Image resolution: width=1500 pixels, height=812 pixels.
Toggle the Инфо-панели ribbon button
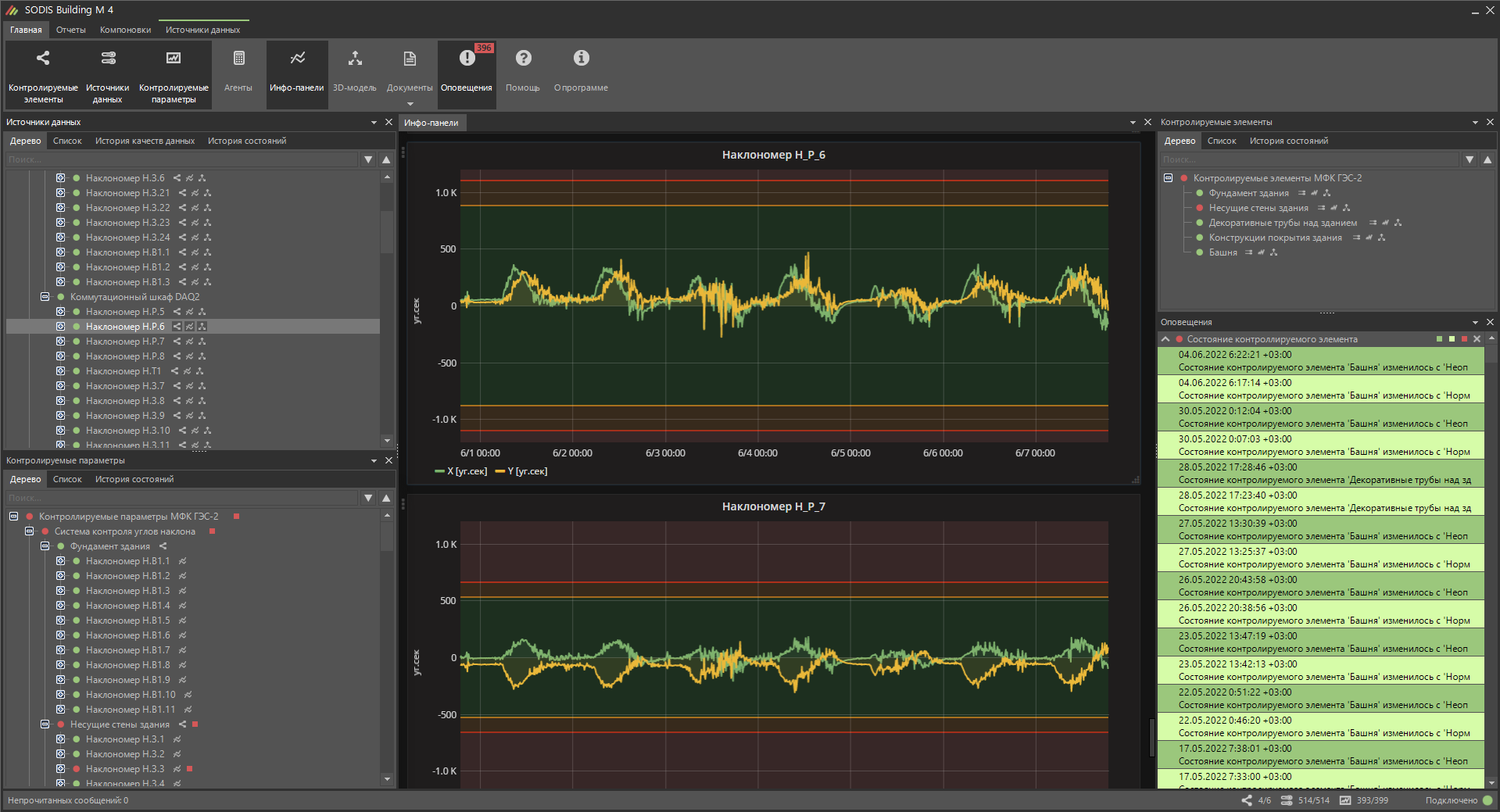[x=296, y=75]
